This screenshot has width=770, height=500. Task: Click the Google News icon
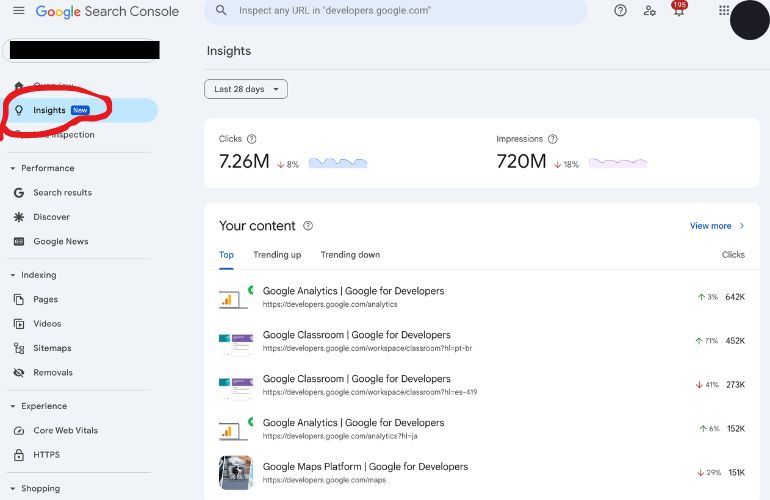(x=19, y=241)
